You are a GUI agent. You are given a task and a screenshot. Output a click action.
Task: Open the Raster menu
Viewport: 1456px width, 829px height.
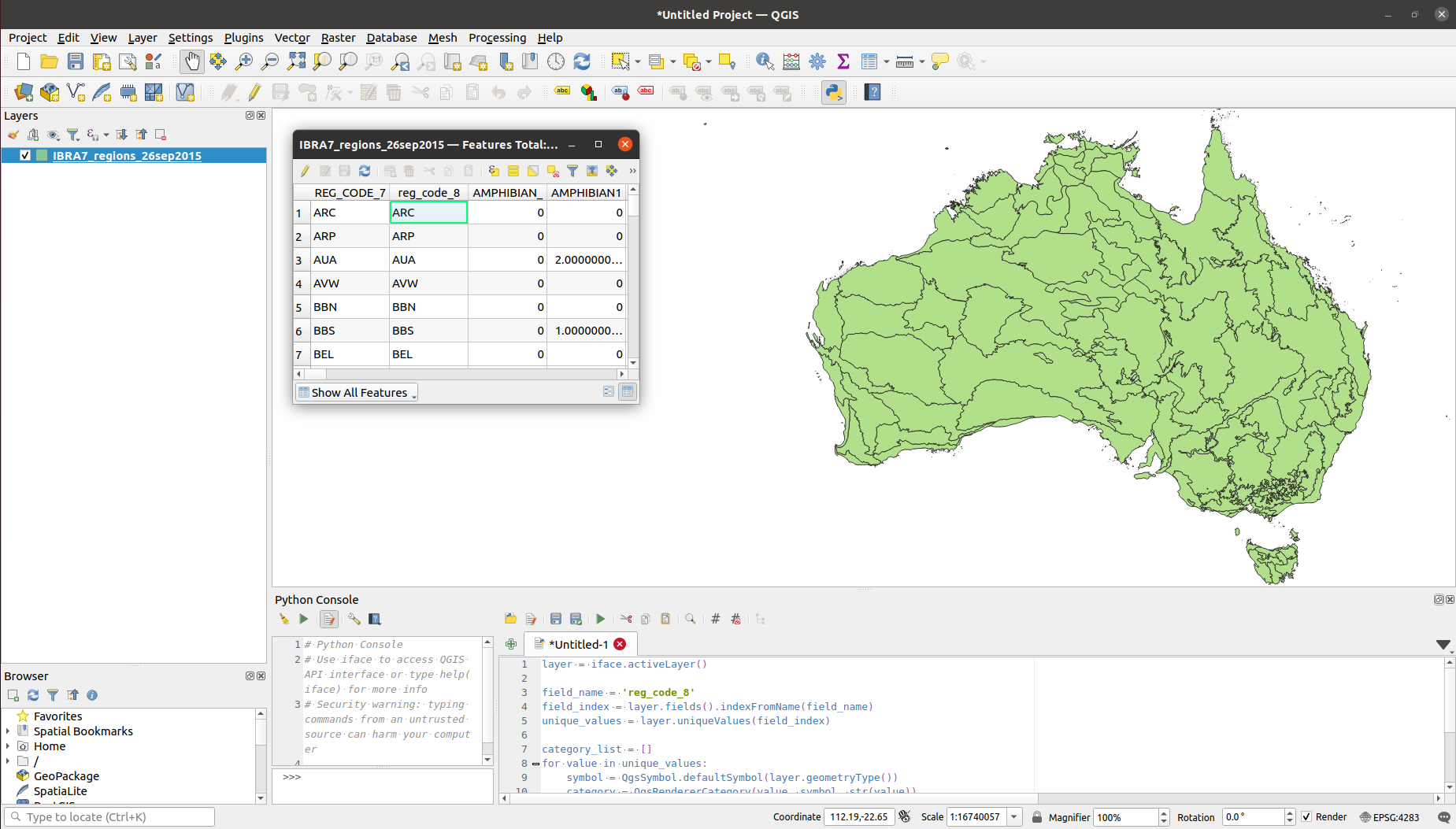point(338,38)
